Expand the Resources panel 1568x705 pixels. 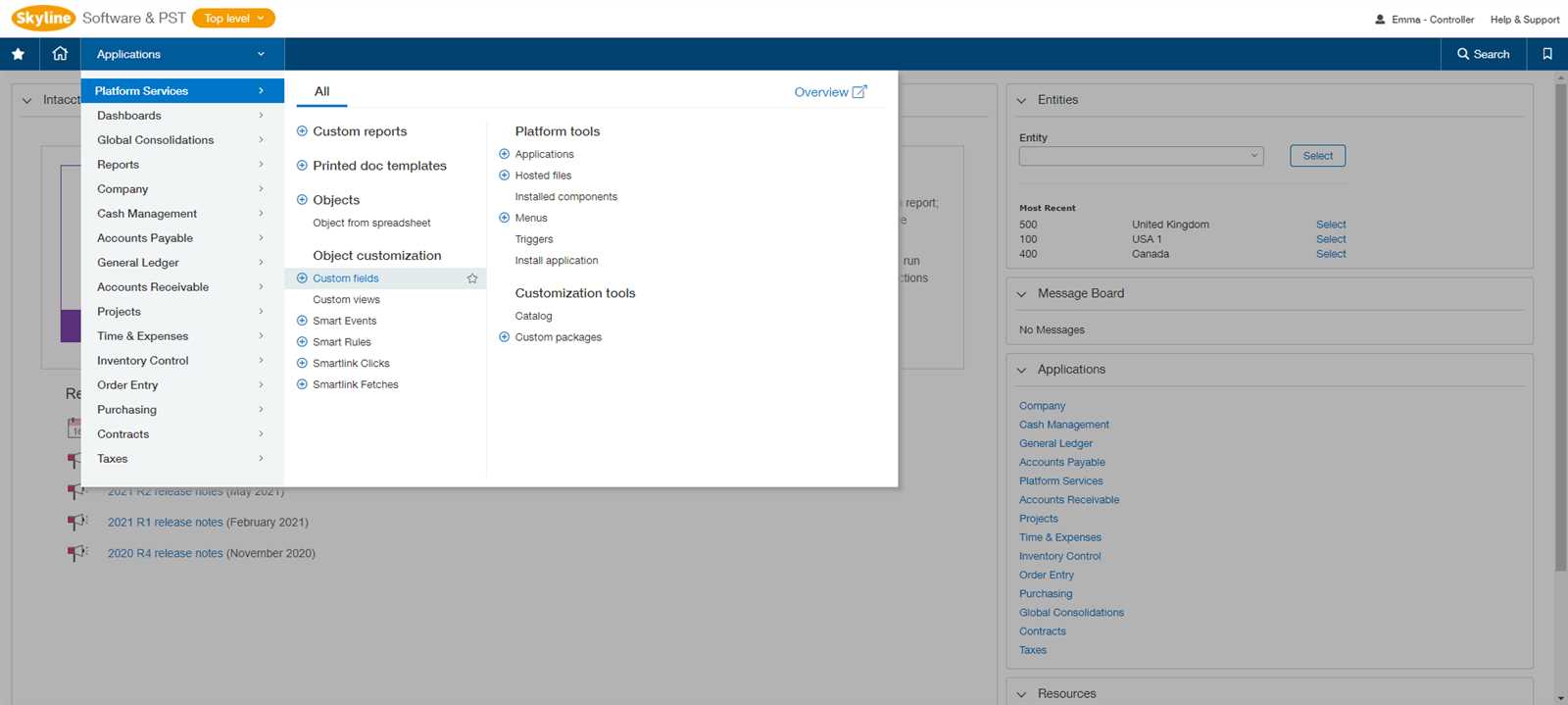click(1021, 694)
